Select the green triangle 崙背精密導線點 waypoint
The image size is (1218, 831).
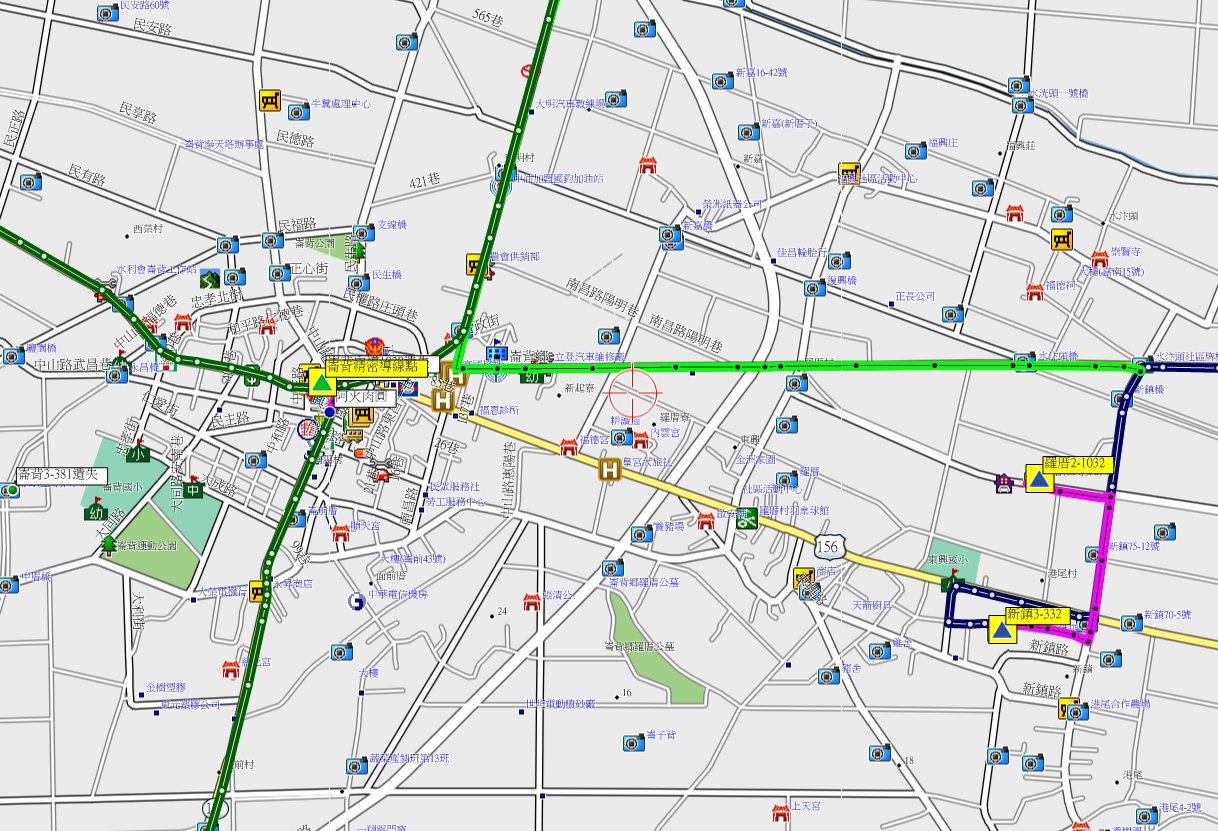321,383
